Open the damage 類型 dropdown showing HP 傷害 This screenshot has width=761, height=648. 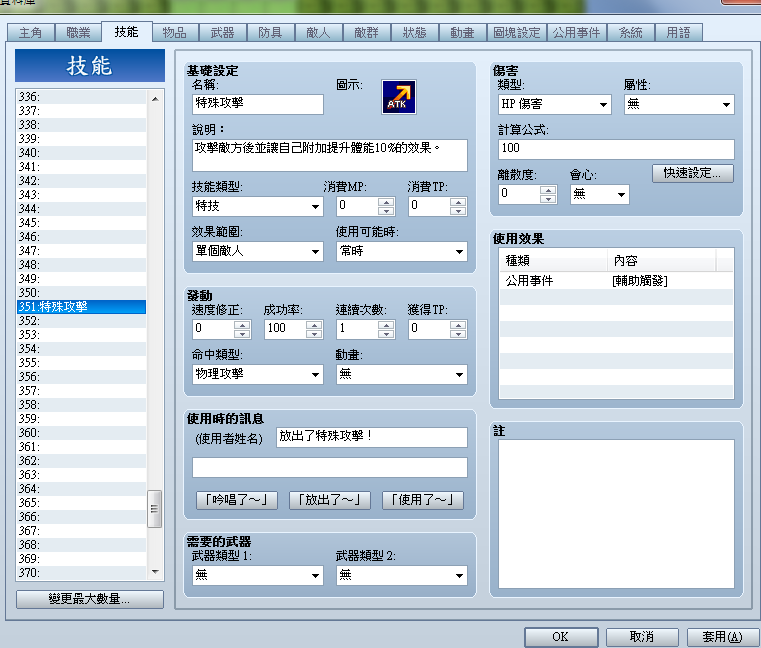click(x=555, y=104)
